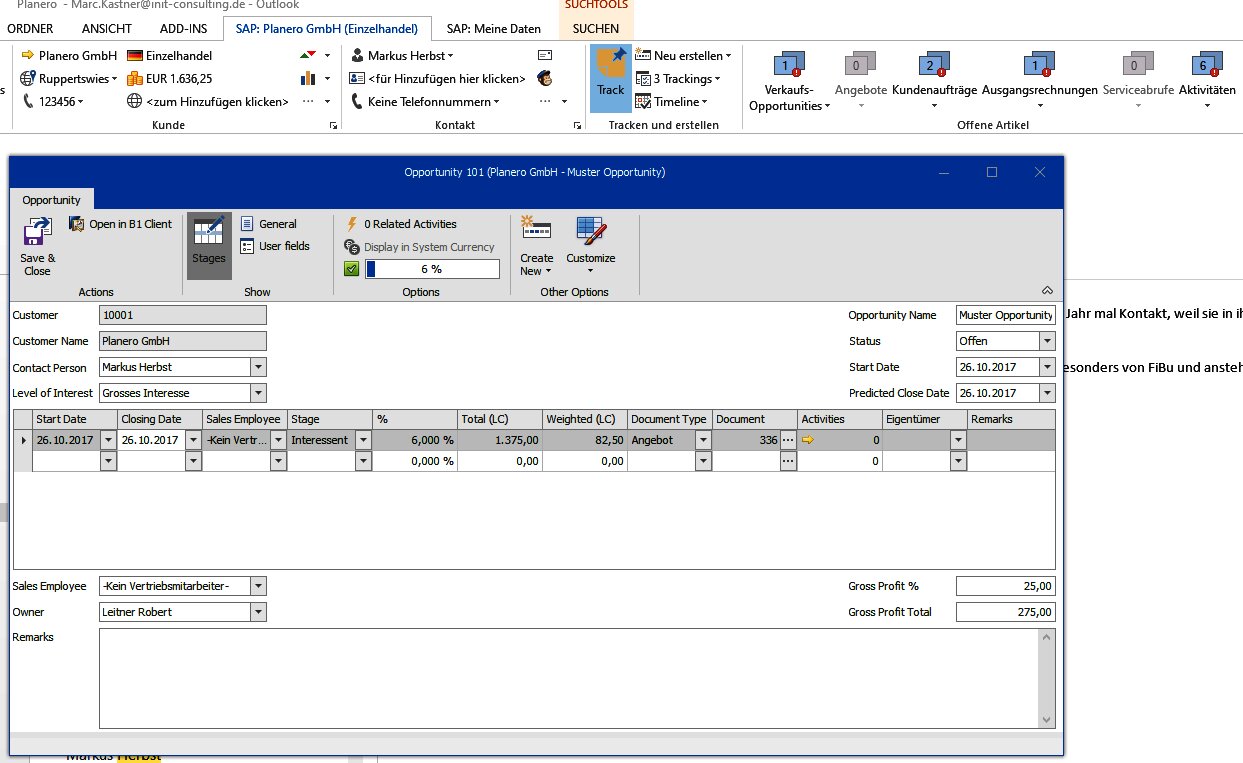The height and width of the screenshot is (763, 1243).
Task: Open Verkaufs-Opportunities open items icon
Action: click(784, 67)
